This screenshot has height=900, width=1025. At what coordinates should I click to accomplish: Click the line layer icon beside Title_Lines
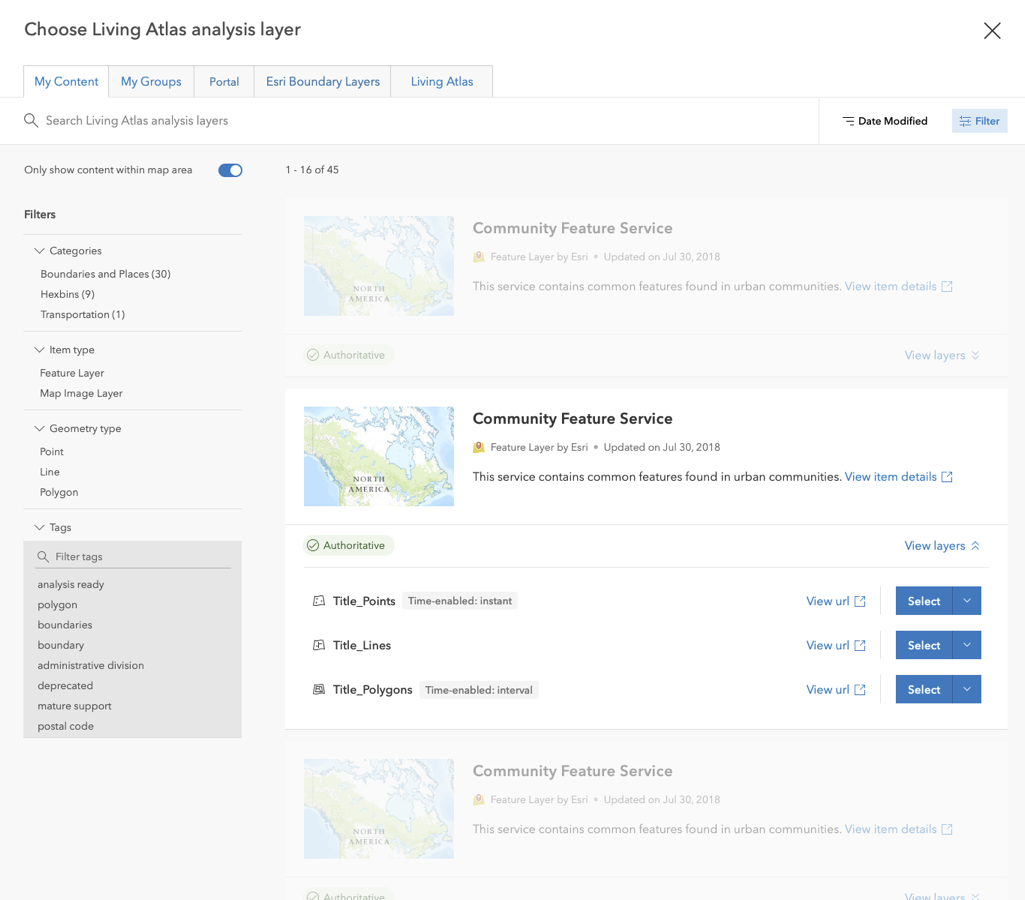[319, 645]
